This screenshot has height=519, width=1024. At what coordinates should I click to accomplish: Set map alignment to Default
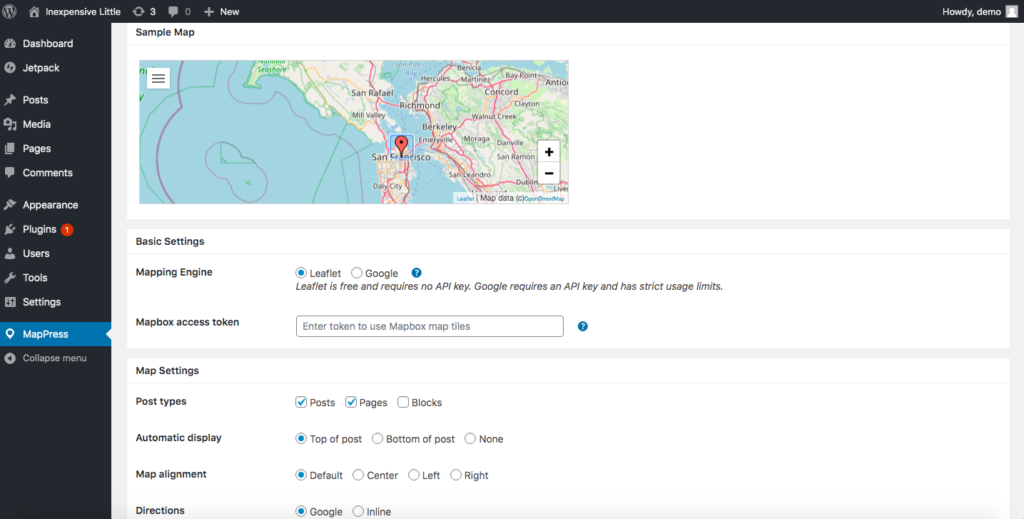point(300,475)
